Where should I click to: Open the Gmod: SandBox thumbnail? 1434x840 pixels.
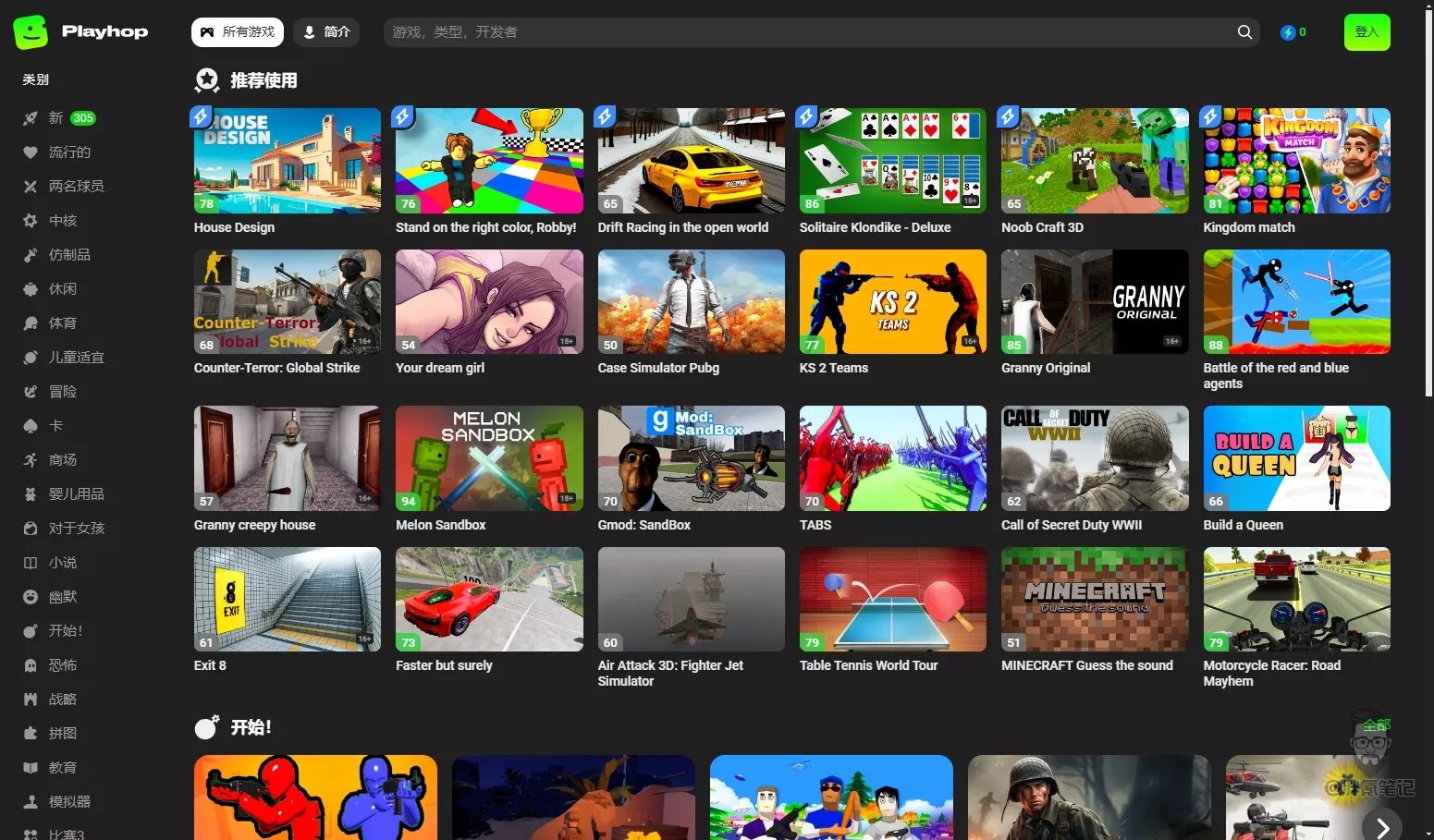pyautogui.click(x=692, y=458)
